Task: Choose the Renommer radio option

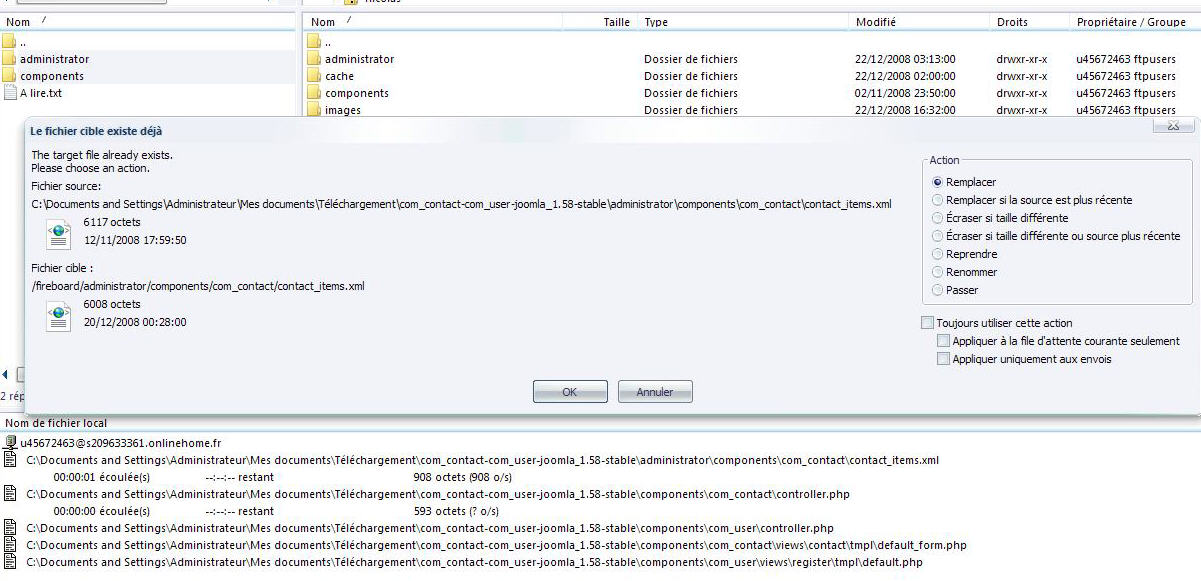Action: [938, 272]
